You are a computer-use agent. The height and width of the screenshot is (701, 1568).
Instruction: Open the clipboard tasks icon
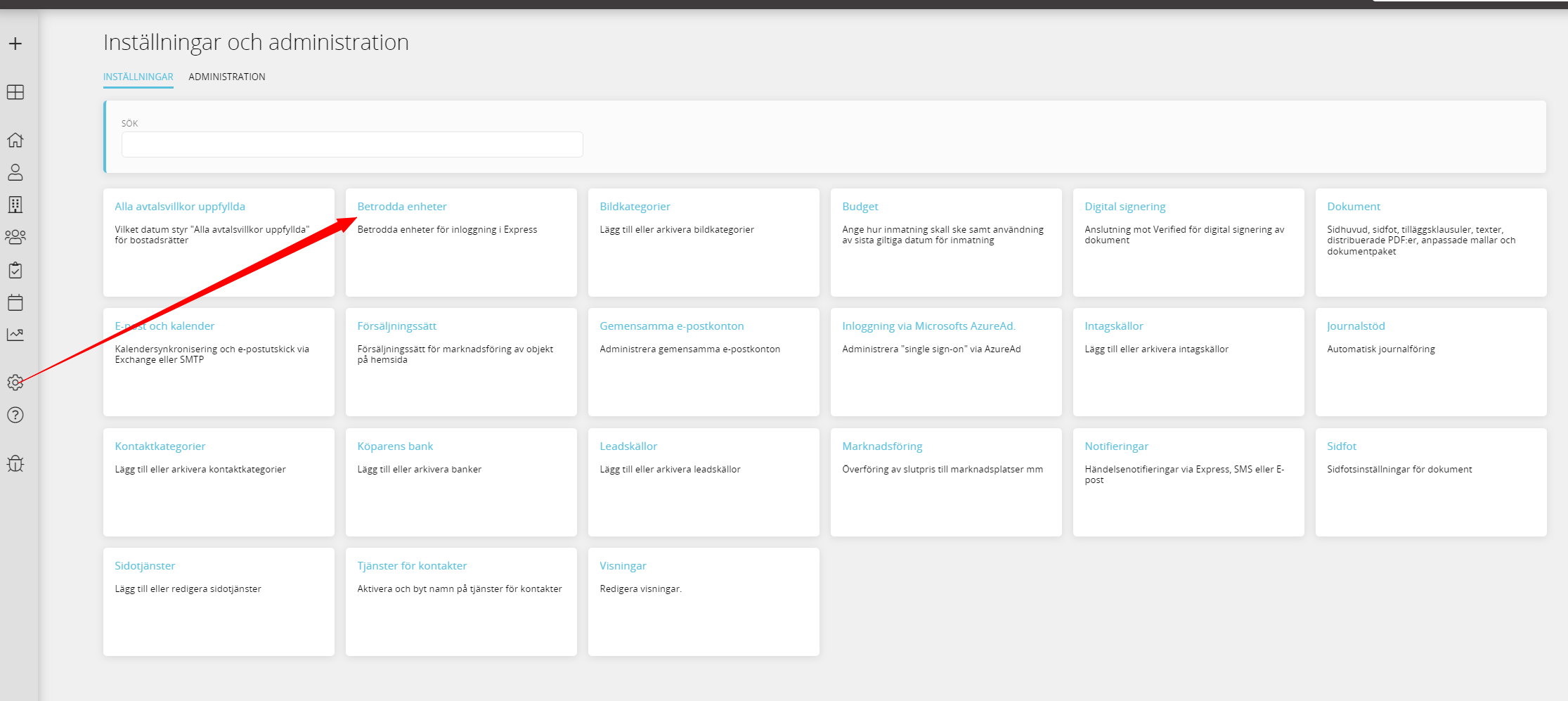pyautogui.click(x=15, y=270)
